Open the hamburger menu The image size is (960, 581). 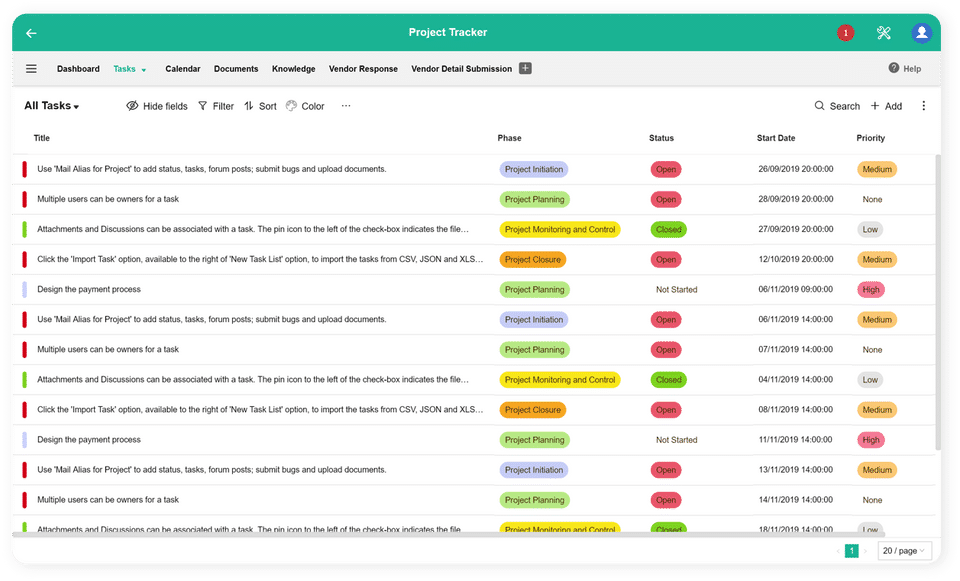31,69
